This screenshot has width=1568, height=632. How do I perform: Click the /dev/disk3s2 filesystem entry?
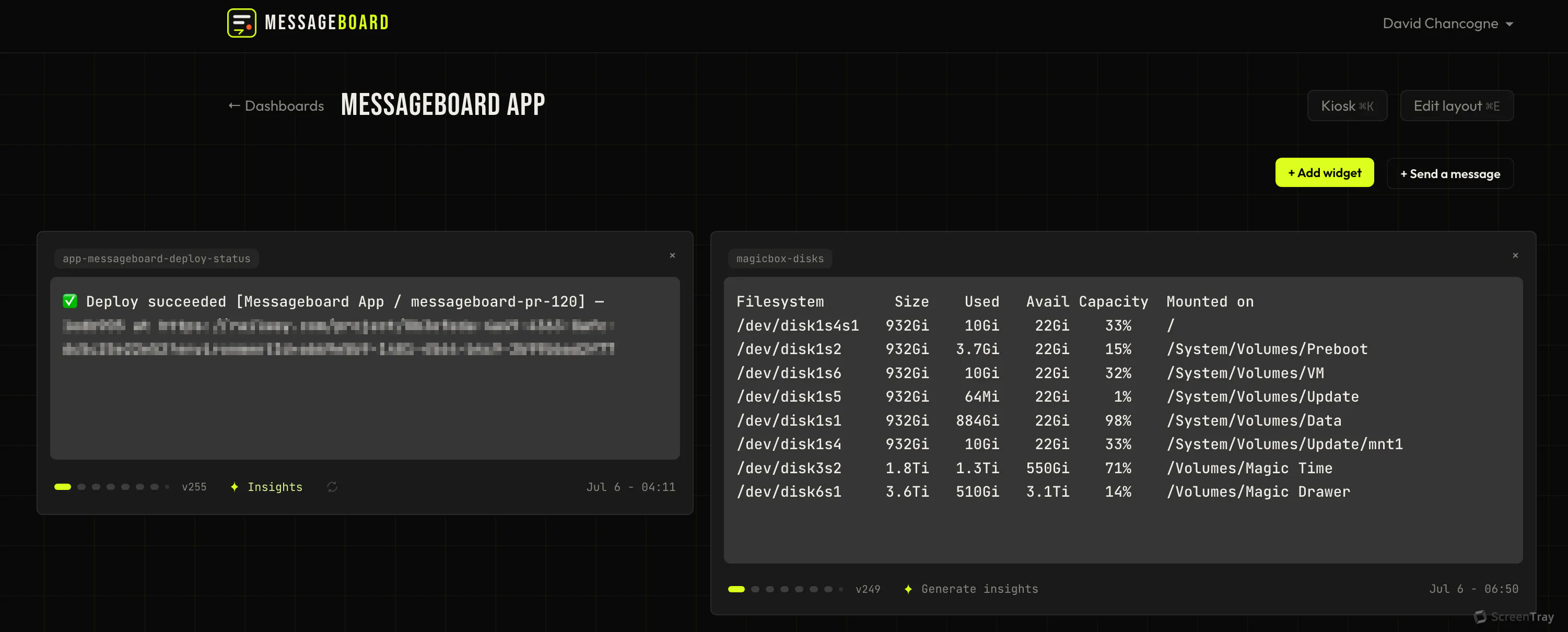click(x=789, y=468)
